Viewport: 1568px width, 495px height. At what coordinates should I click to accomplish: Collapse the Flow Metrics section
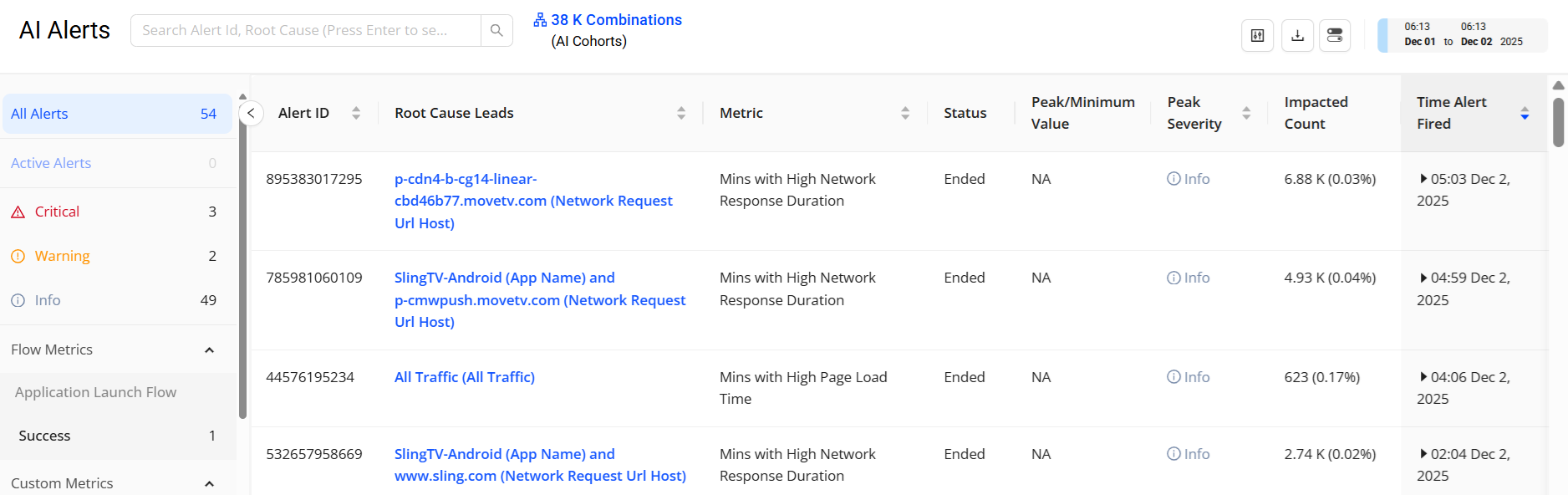coord(209,350)
